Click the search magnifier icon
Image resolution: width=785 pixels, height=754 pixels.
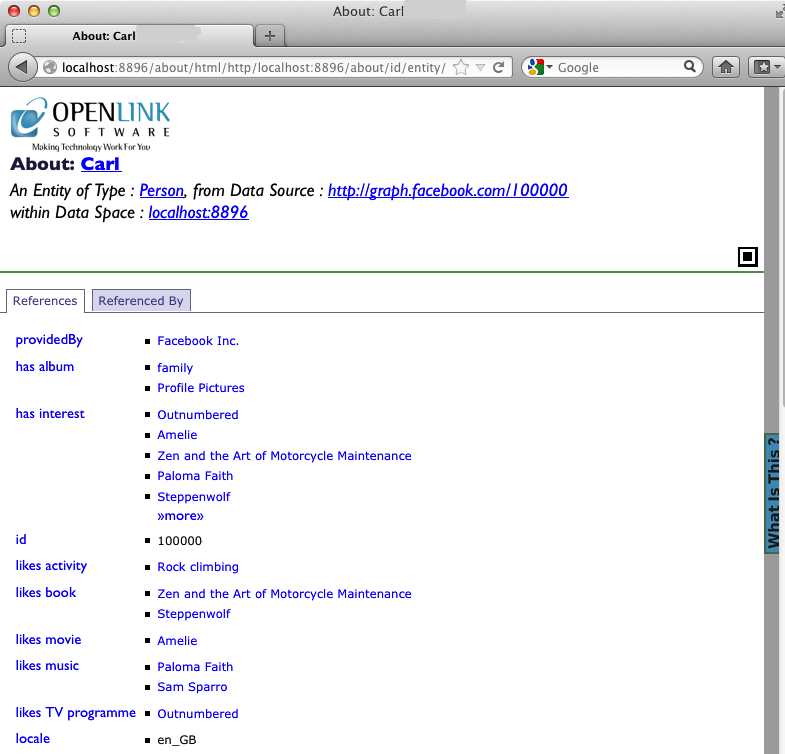pyautogui.click(x=691, y=67)
